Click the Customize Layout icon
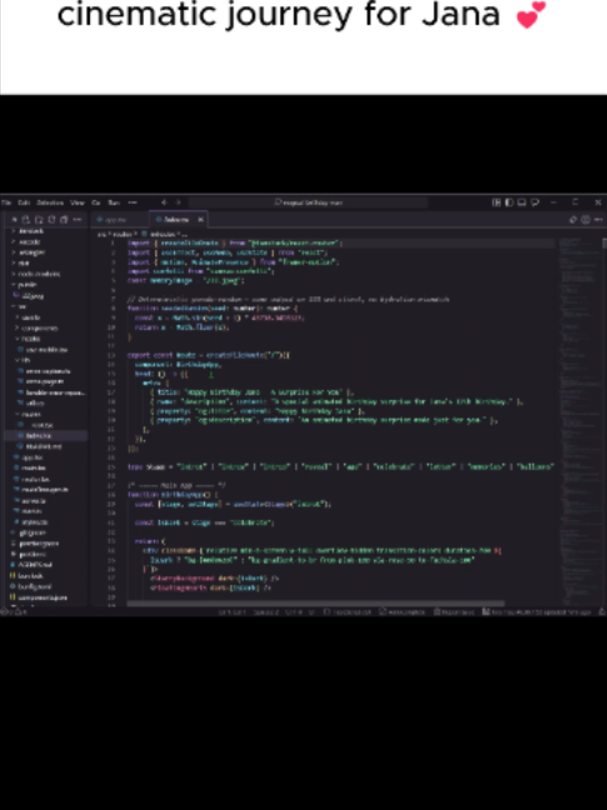Image resolution: width=607 pixels, height=810 pixels. [496, 202]
